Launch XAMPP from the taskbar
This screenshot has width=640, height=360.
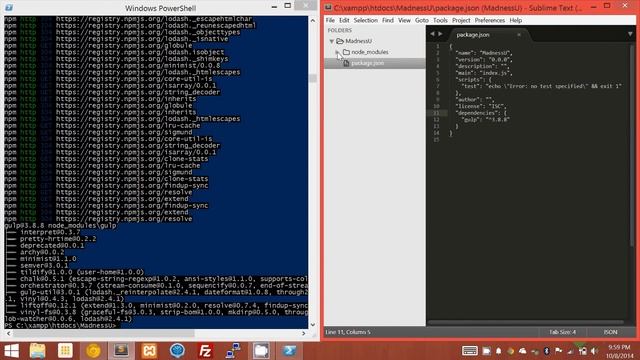pos(149,351)
